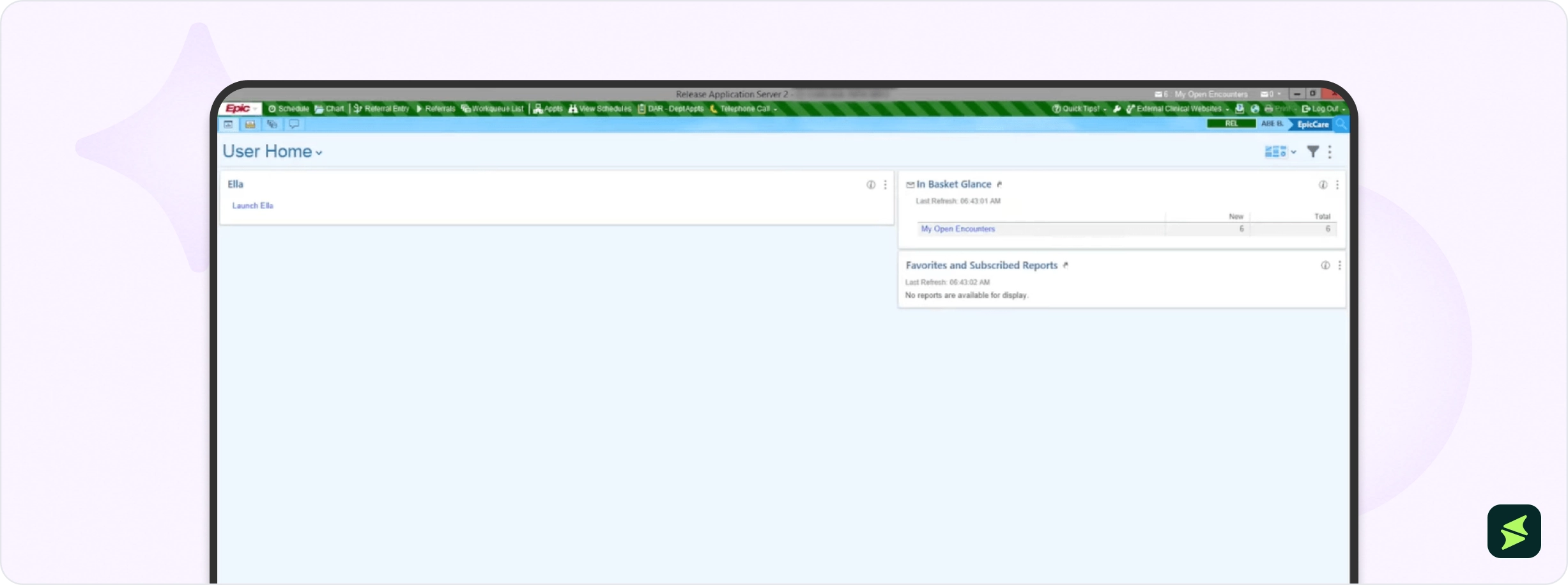
Task: Open the Ella component options menu
Action: pyautogui.click(x=885, y=185)
